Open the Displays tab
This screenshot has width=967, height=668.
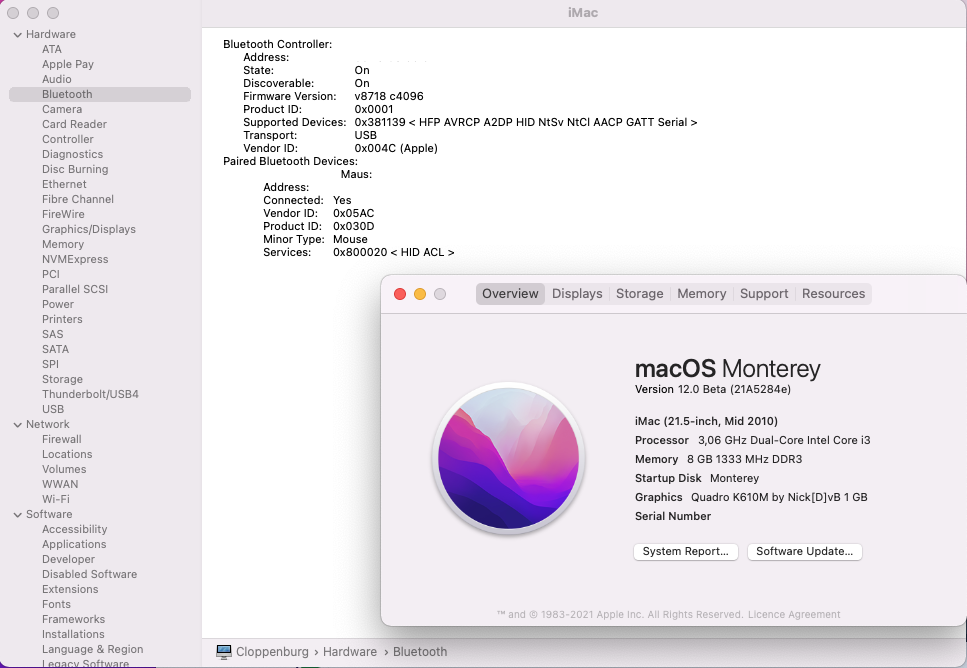(577, 294)
